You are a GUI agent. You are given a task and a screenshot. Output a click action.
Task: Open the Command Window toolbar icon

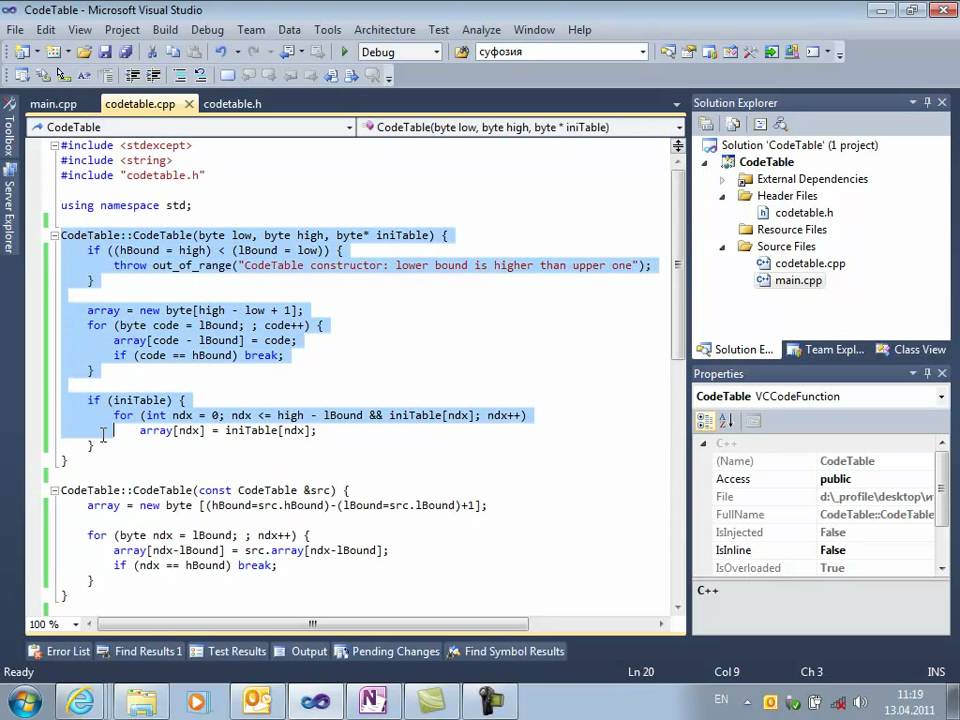pyautogui.click(x=812, y=52)
